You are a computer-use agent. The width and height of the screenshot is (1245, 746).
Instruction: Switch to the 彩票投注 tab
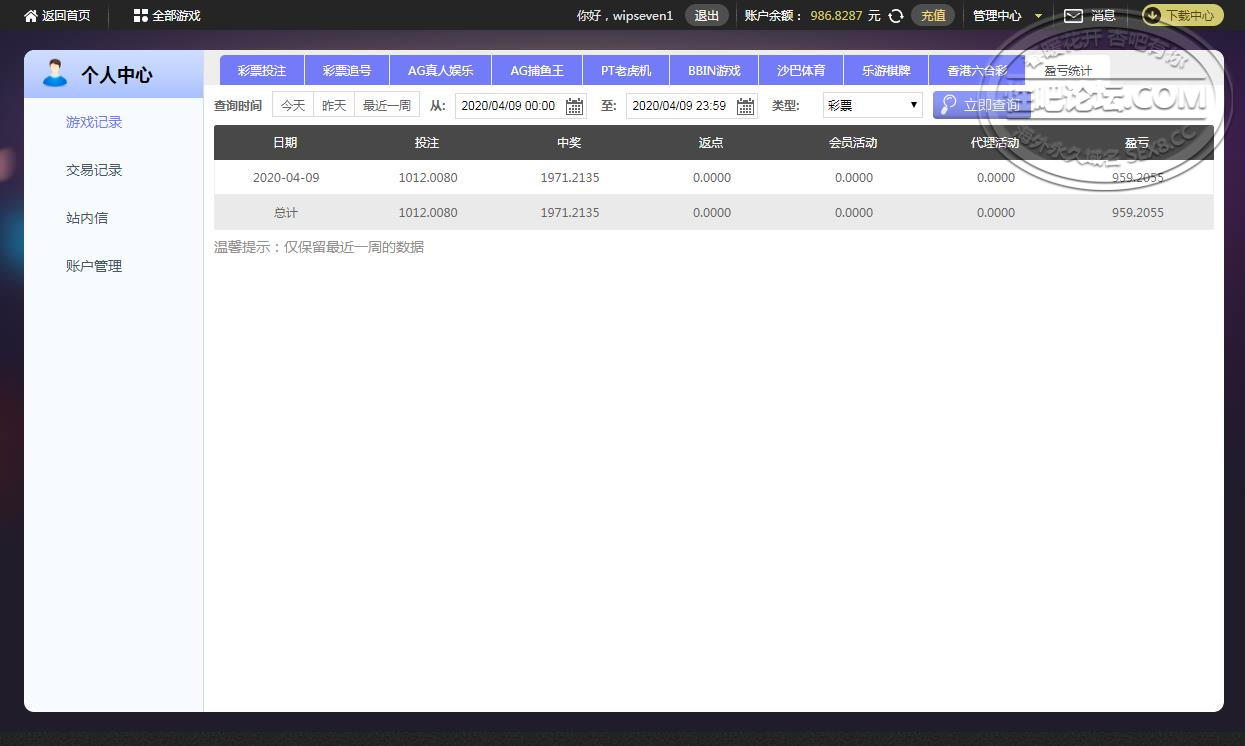coord(262,70)
